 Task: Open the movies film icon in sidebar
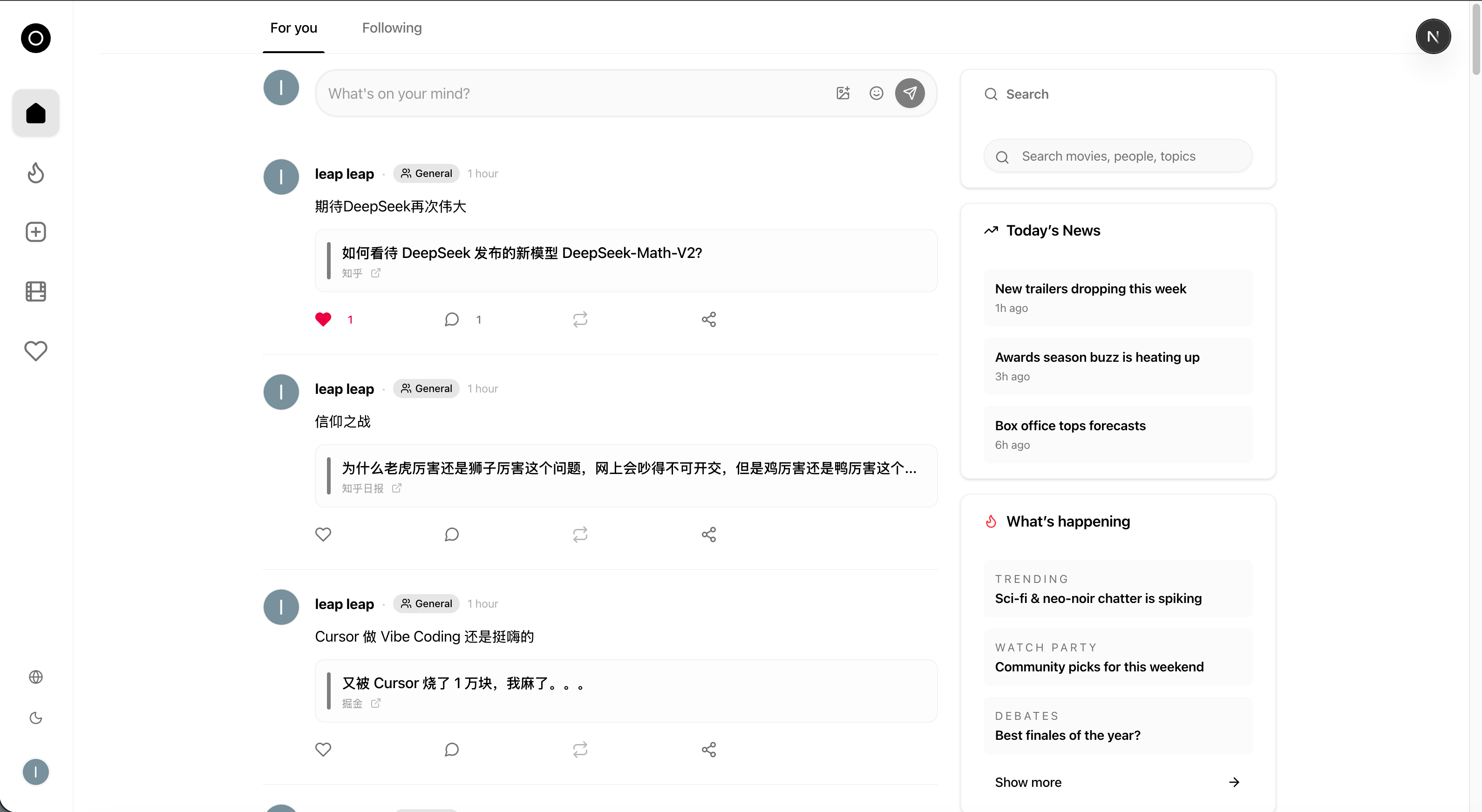coord(36,291)
